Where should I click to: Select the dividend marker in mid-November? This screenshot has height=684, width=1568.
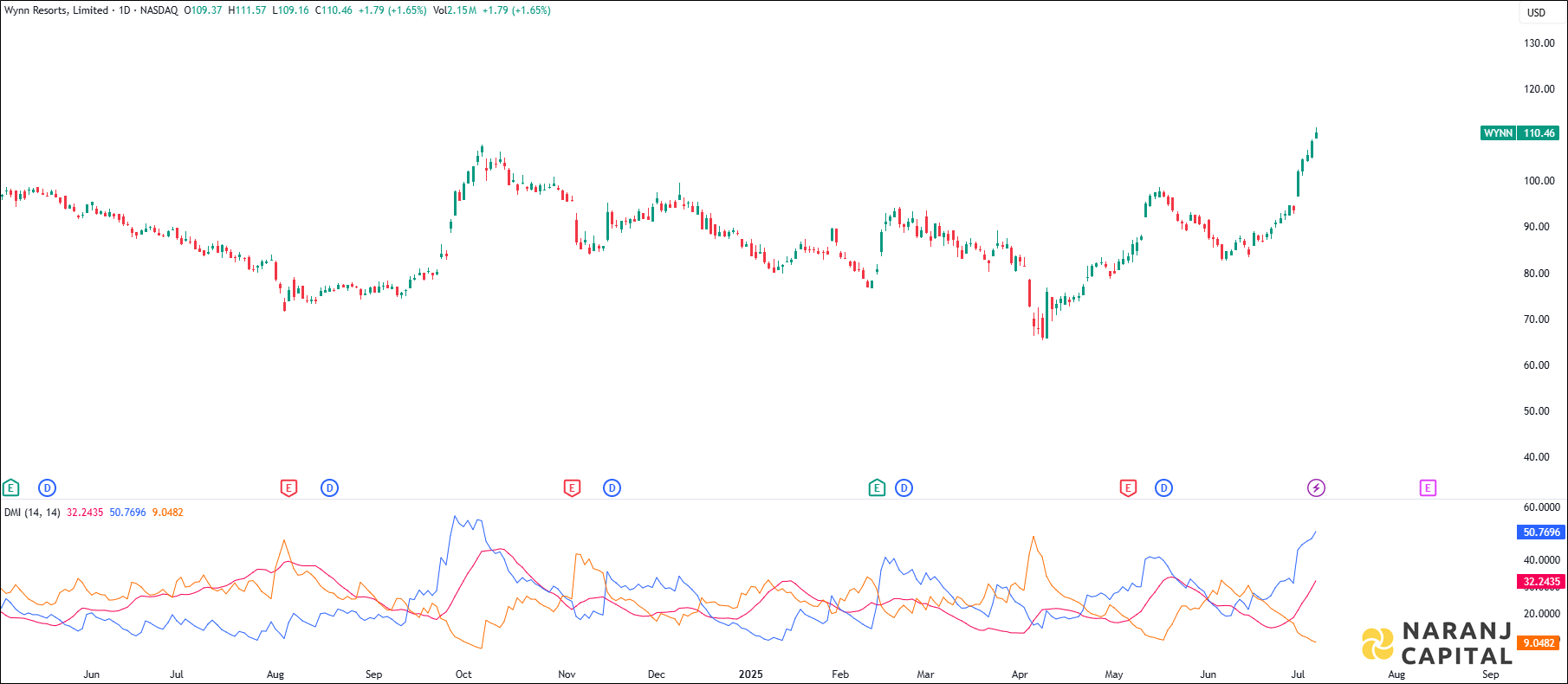pyautogui.click(x=612, y=488)
